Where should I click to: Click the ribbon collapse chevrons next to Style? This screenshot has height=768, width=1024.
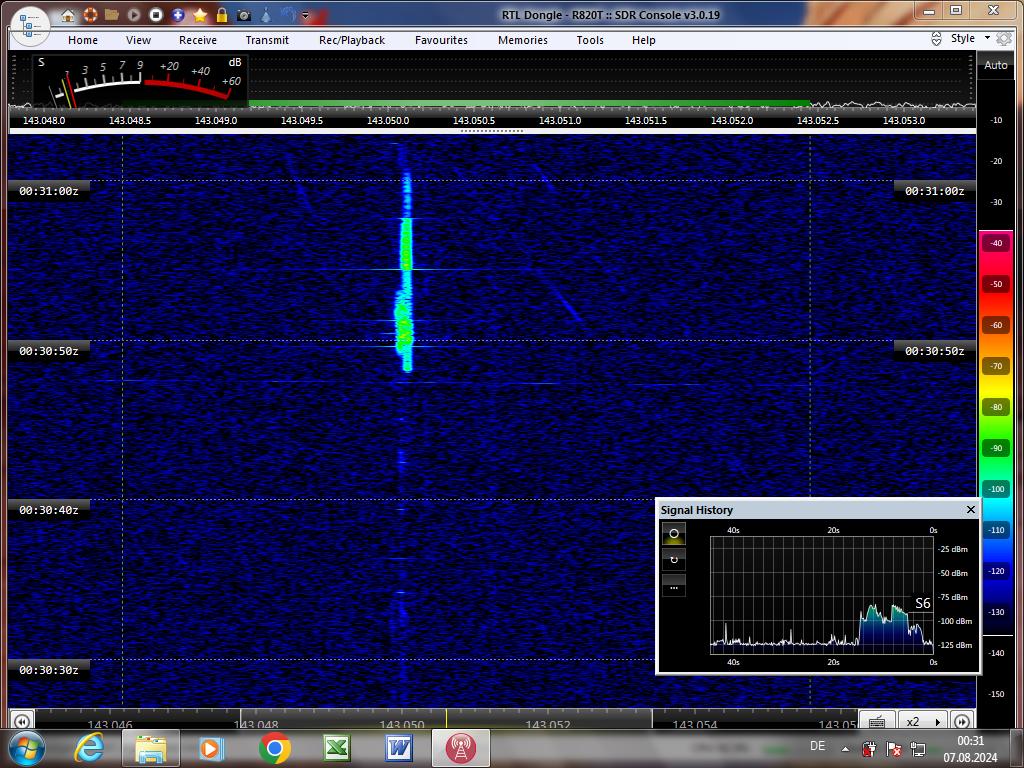(x=936, y=39)
